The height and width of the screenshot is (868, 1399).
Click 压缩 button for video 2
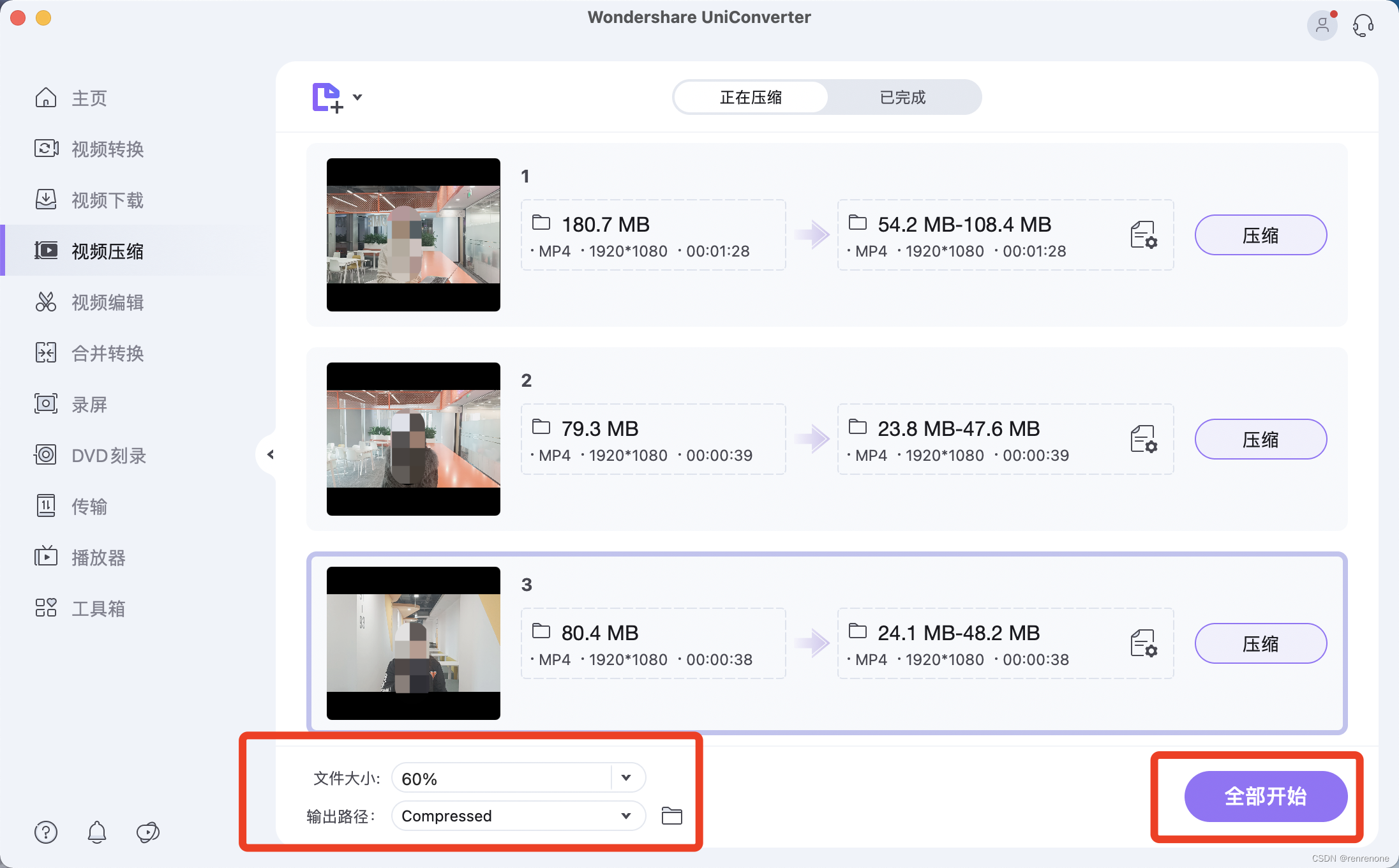tap(1261, 439)
